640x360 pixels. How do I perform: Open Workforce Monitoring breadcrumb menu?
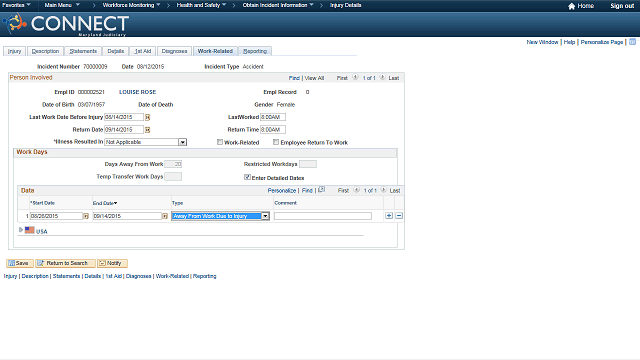(131, 5)
